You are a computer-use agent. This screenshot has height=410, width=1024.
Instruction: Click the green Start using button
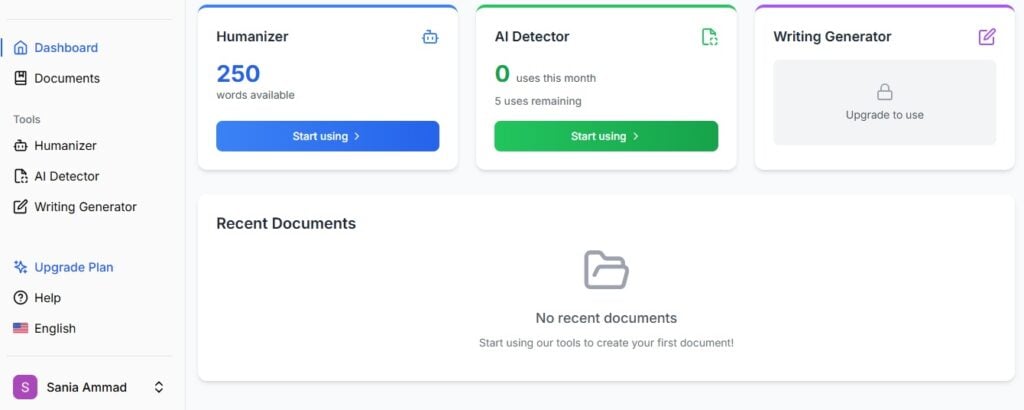[x=606, y=136]
